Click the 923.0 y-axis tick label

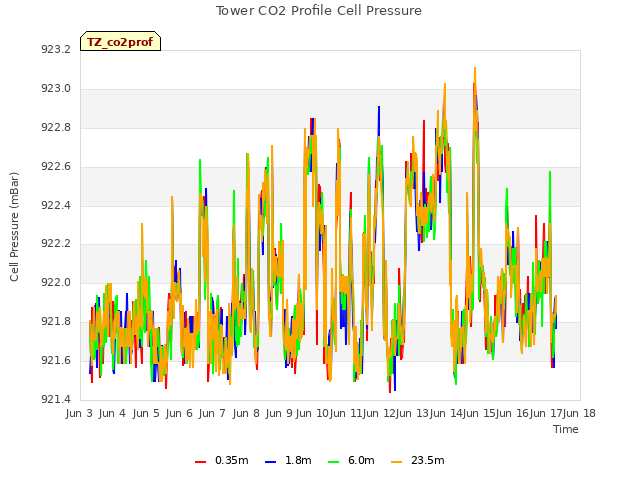[x=56, y=89]
